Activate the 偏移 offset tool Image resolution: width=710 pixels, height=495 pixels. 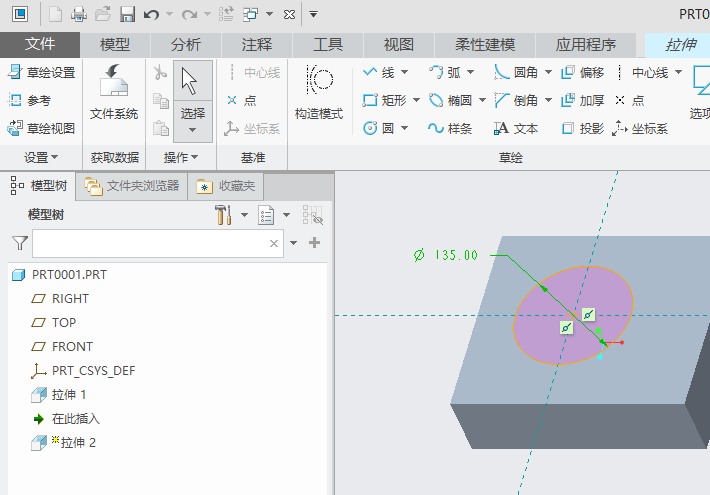(x=582, y=72)
